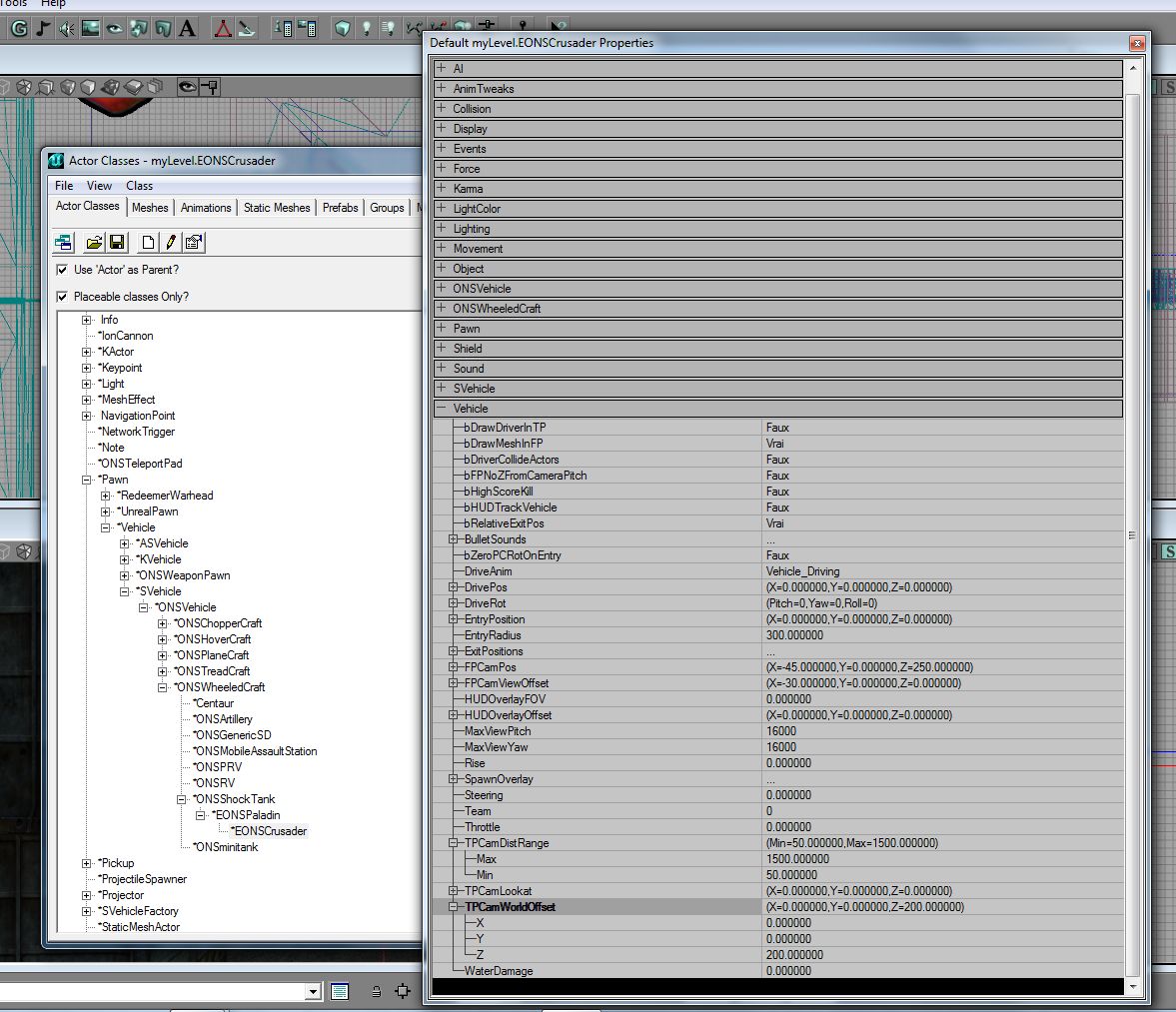Image resolution: width=1176 pixels, height=1012 pixels.
Task: Open the Class menu
Action: pos(139,186)
